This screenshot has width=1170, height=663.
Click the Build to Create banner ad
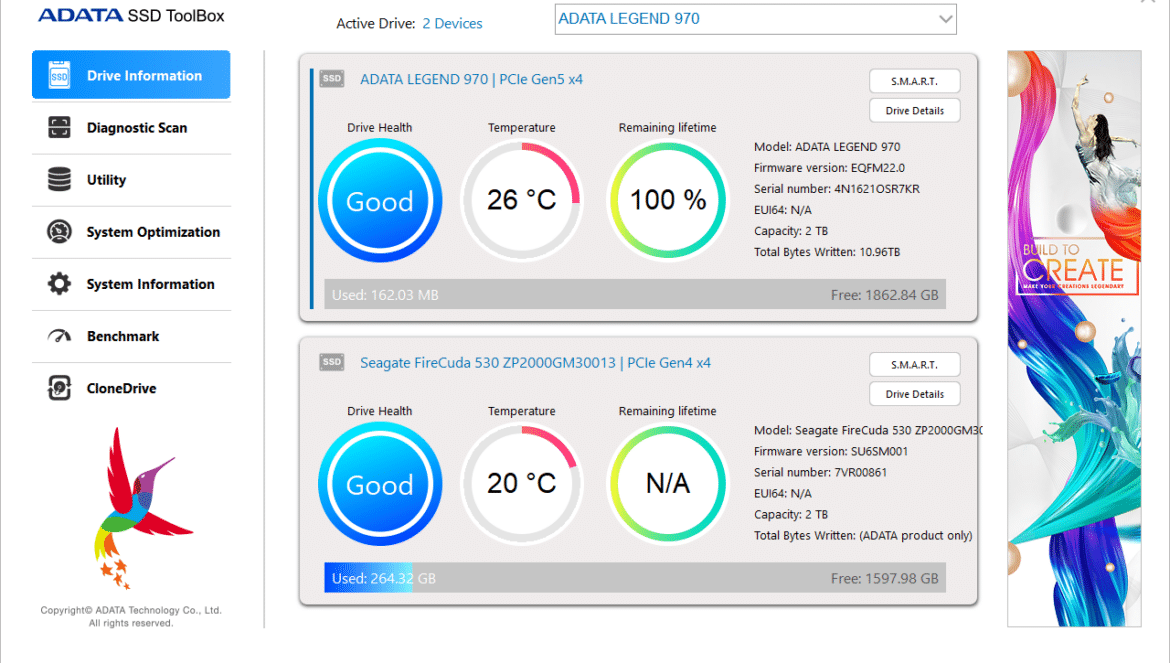1074,339
